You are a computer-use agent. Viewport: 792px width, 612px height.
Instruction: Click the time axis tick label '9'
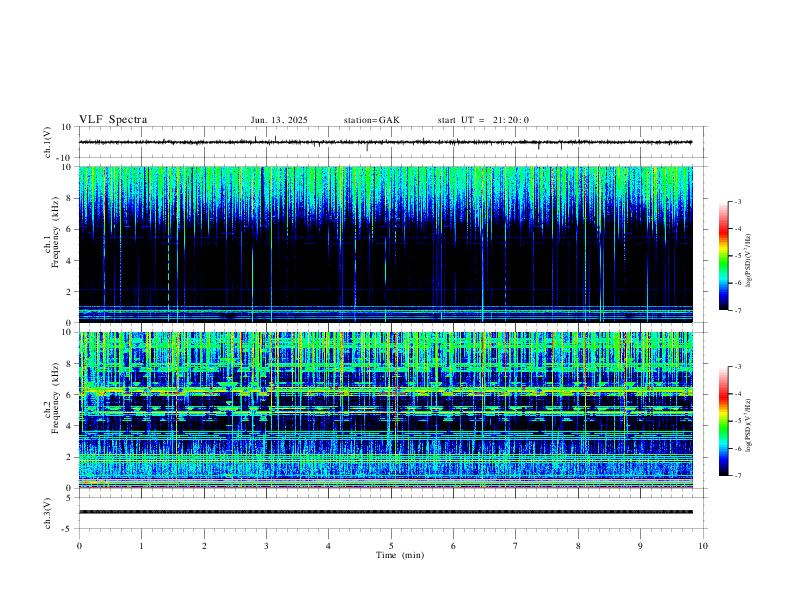click(640, 546)
